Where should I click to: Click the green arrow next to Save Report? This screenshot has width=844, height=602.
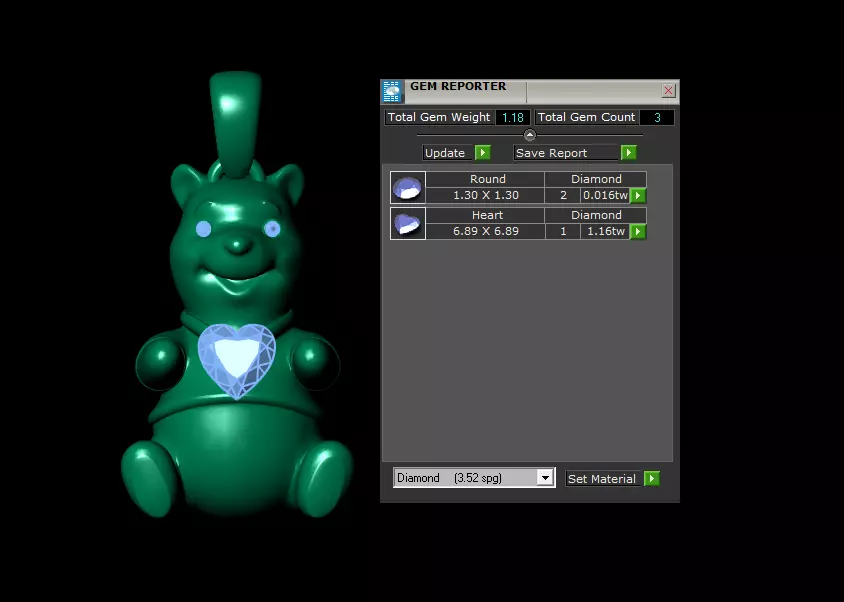coord(629,153)
